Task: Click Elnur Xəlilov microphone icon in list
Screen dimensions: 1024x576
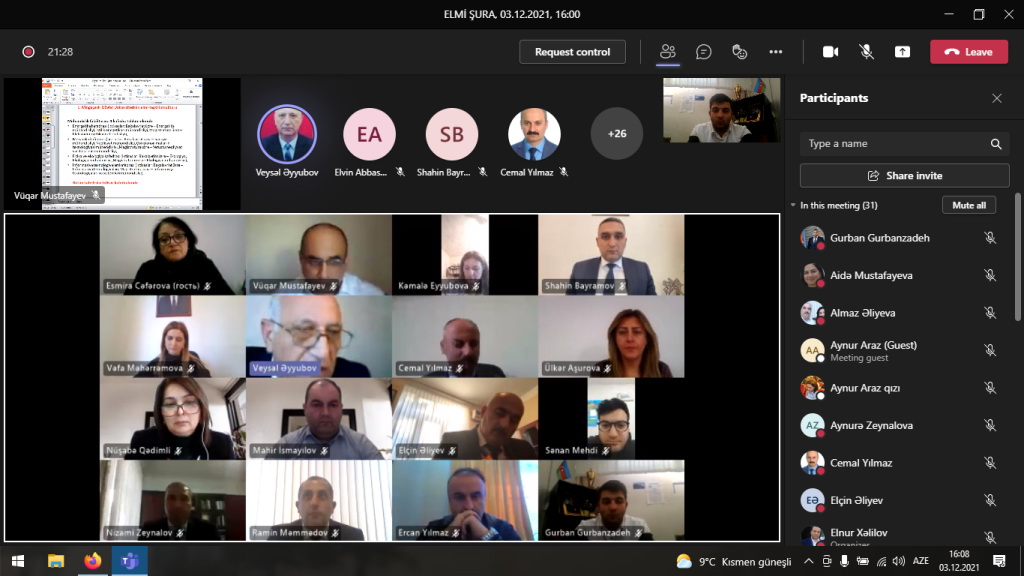Action: [x=990, y=537]
